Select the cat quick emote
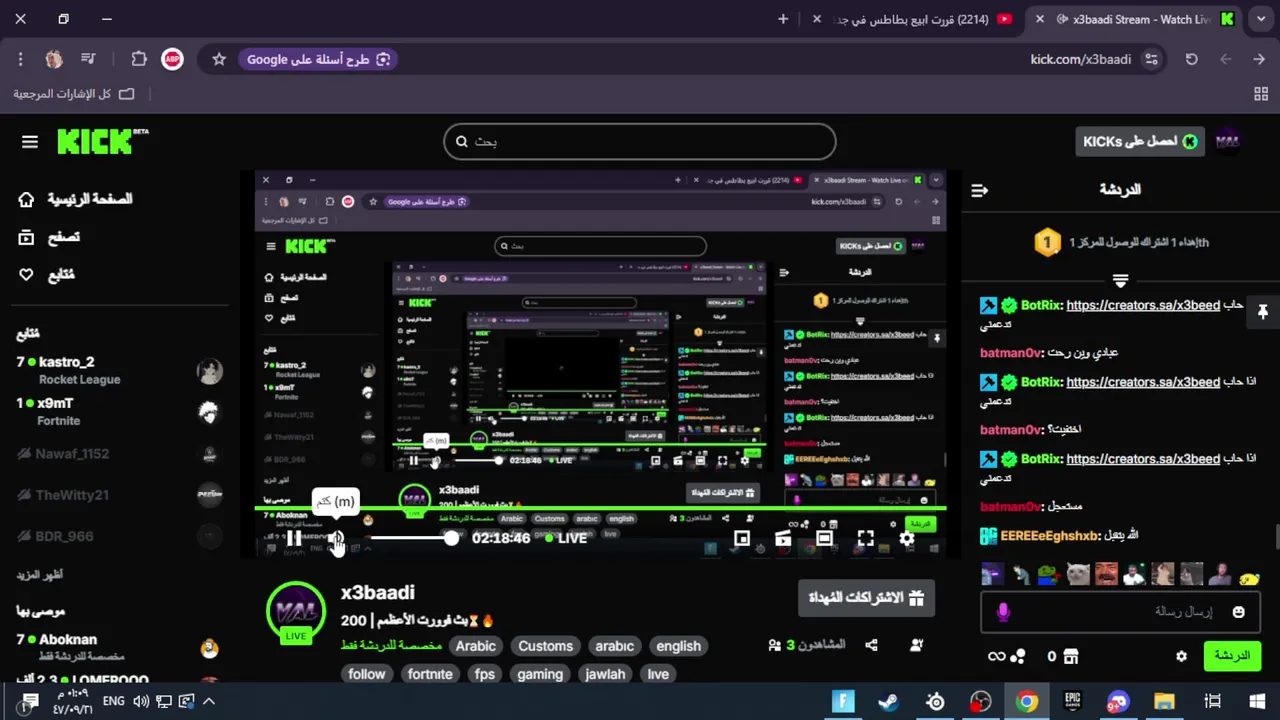 point(1077,575)
